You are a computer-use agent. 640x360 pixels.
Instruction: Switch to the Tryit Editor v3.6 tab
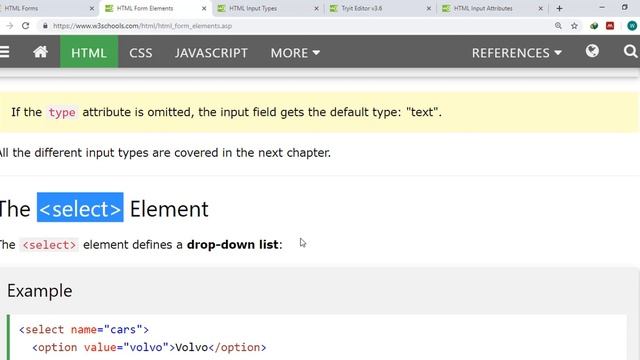click(x=380, y=8)
